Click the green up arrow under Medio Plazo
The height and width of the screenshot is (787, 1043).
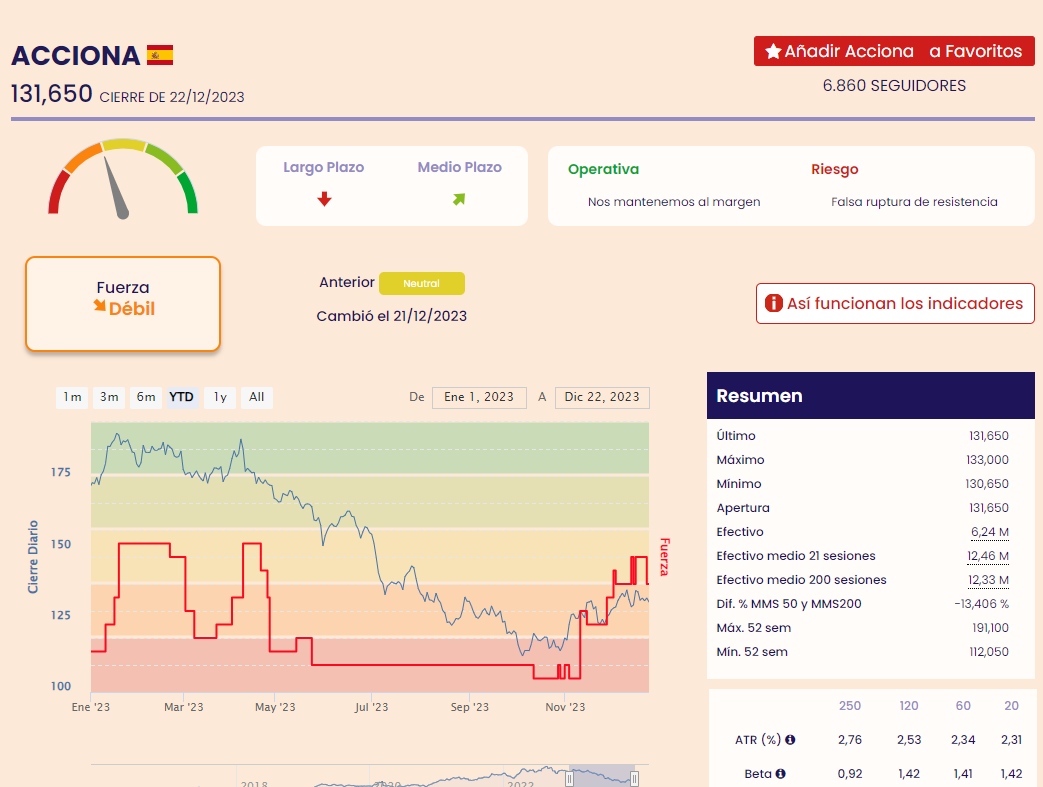tap(459, 199)
